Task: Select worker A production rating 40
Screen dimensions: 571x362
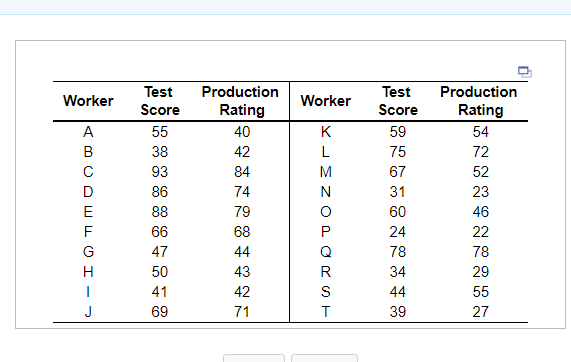Action: pyautogui.click(x=242, y=132)
